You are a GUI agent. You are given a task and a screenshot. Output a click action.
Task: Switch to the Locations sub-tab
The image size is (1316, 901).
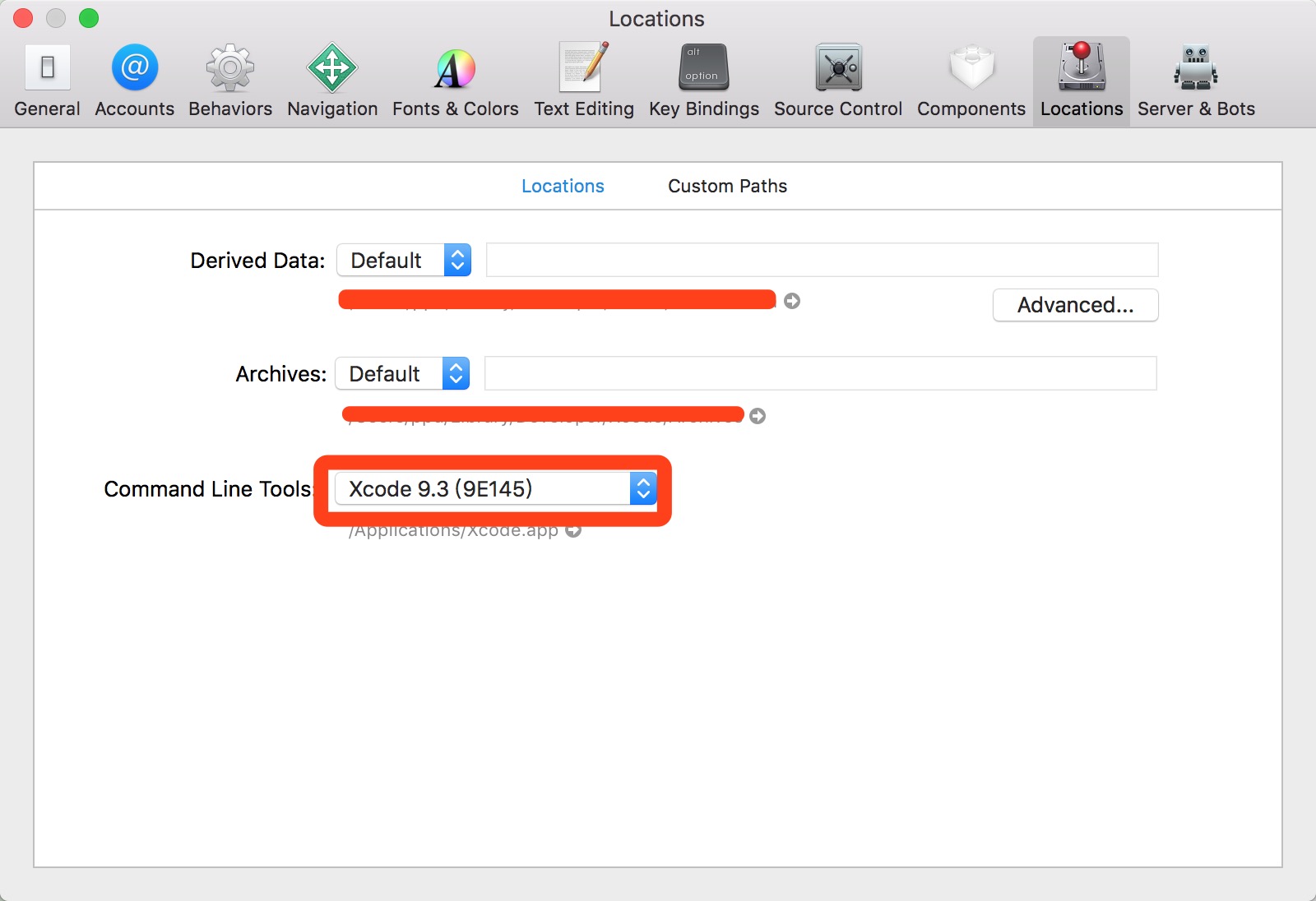point(563,186)
